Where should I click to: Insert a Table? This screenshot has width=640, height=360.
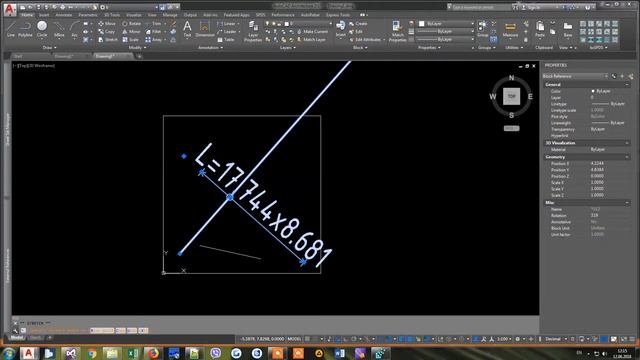pyautogui.click(x=226, y=40)
